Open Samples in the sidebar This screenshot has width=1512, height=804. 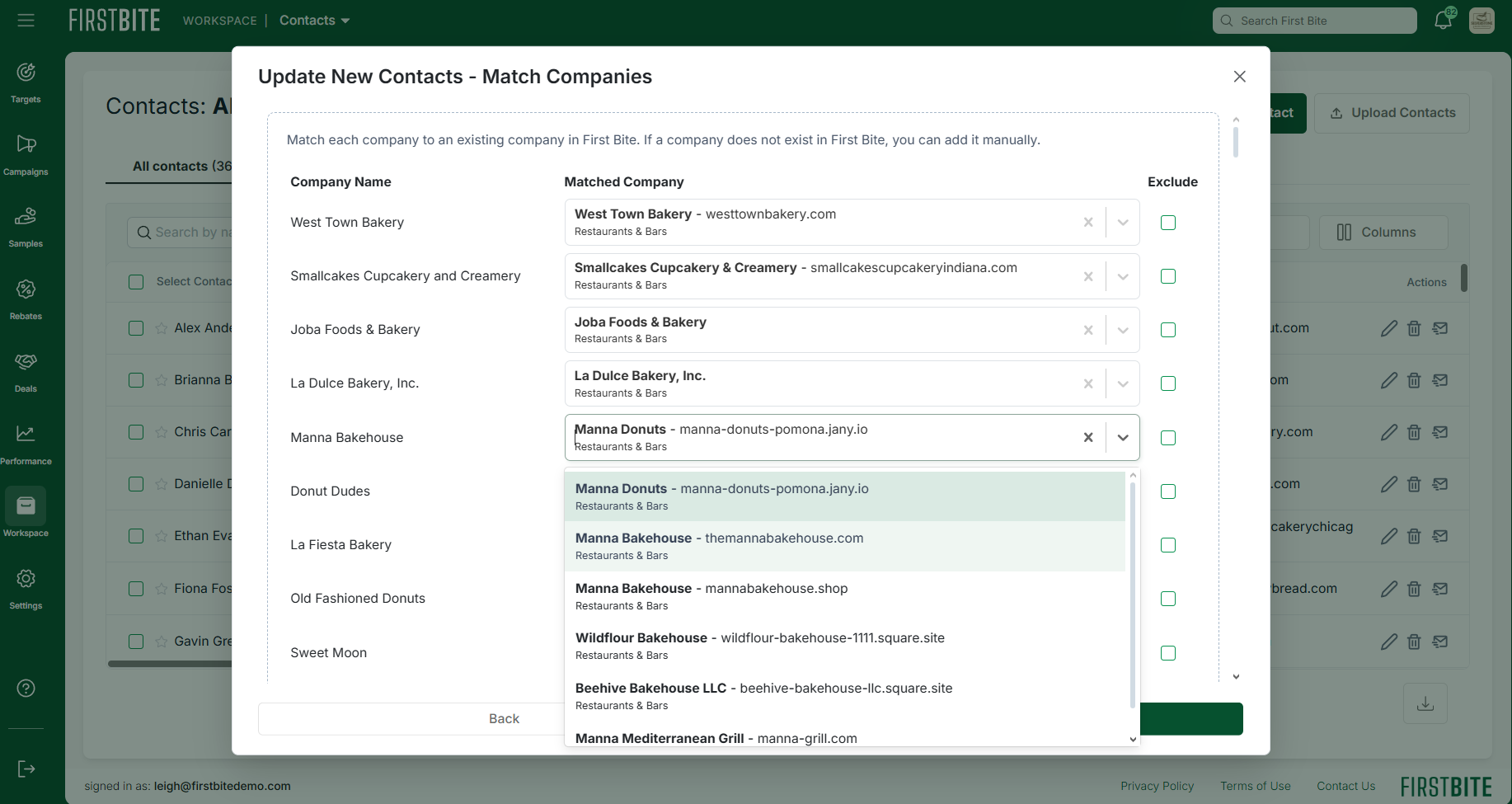(x=26, y=228)
